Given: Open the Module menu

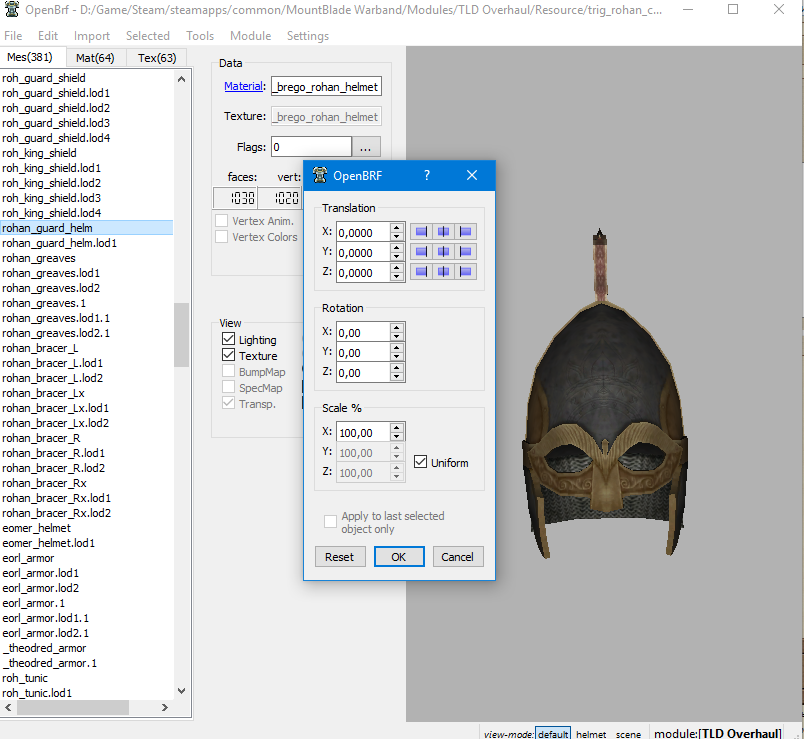Looking at the screenshot, I should tap(250, 36).
